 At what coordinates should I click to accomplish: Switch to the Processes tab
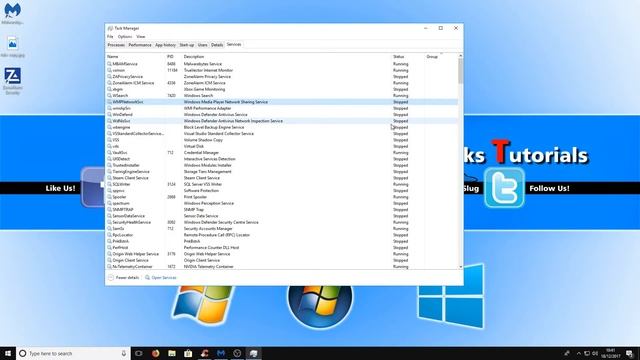pyautogui.click(x=116, y=45)
